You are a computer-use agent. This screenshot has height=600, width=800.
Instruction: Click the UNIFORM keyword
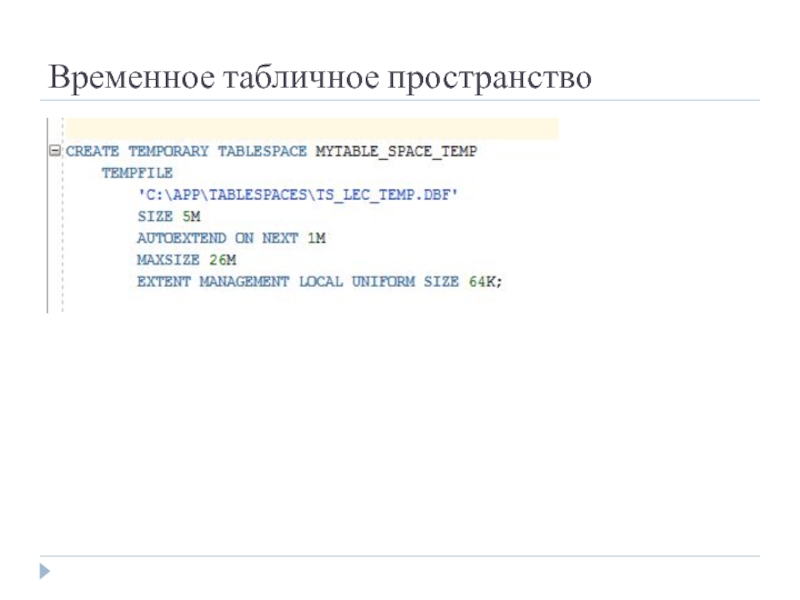[383, 282]
